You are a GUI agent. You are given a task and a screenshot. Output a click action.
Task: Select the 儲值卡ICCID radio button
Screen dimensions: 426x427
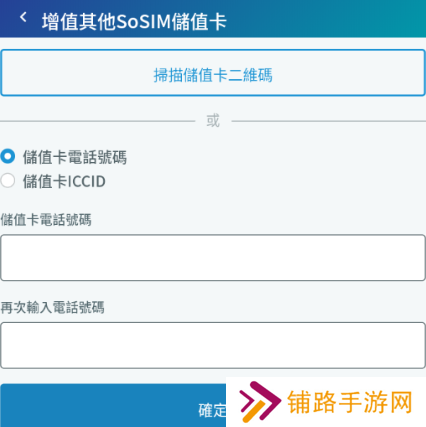pyautogui.click(x=8, y=181)
